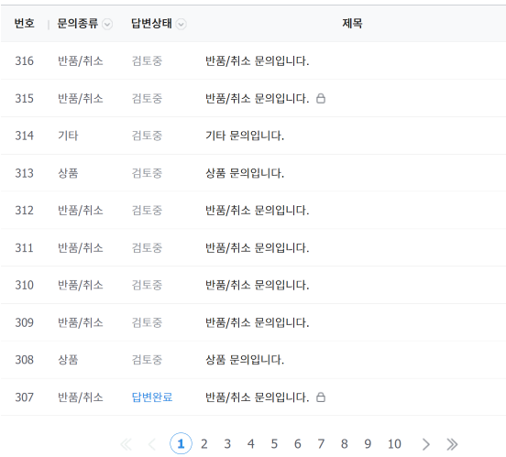Image resolution: width=506 pixels, height=457 pixels.
Task: Click inquiry number 309
Action: click(x=24, y=322)
